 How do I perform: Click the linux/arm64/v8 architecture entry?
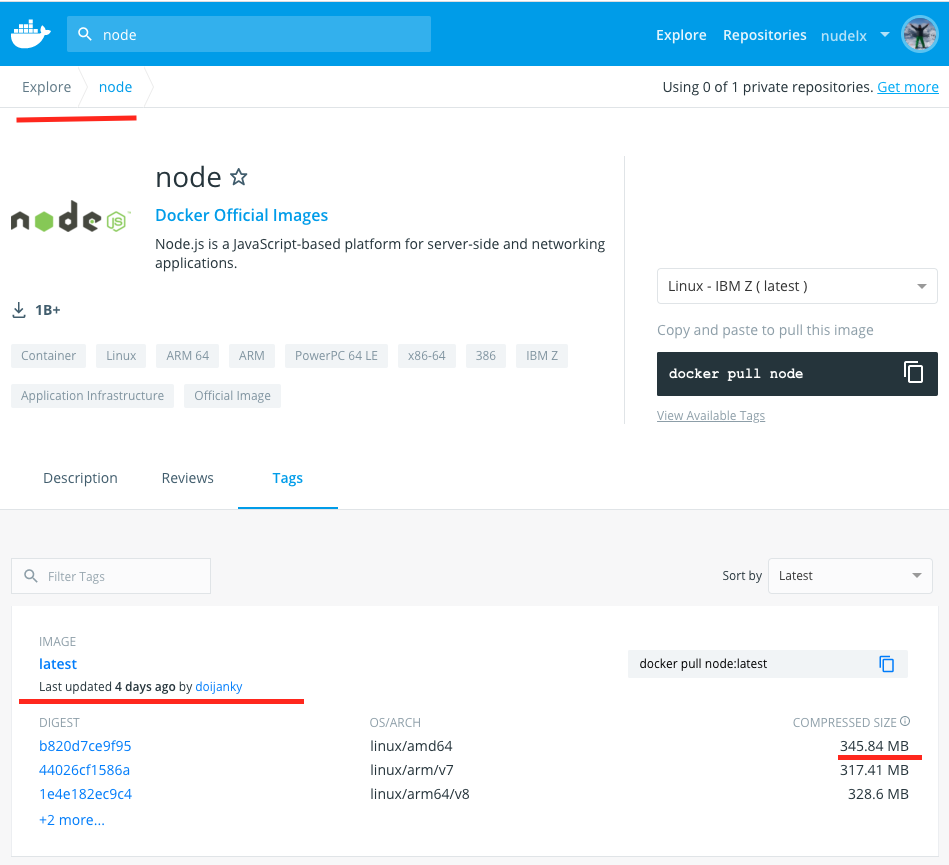click(419, 794)
